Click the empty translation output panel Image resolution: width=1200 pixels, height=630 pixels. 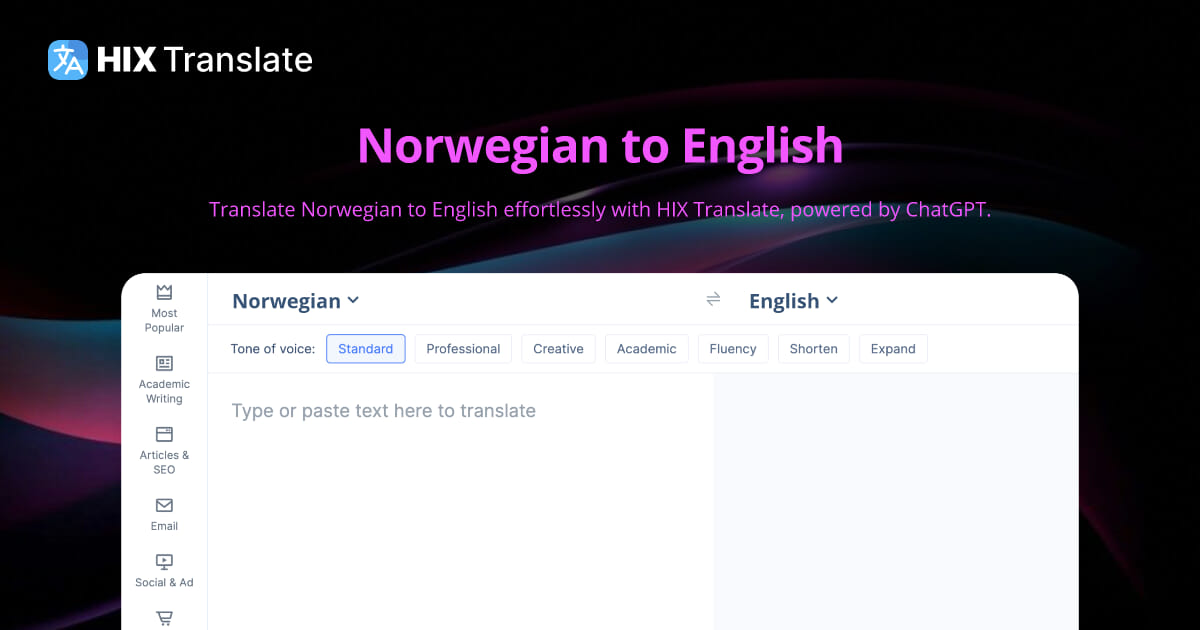point(895,500)
